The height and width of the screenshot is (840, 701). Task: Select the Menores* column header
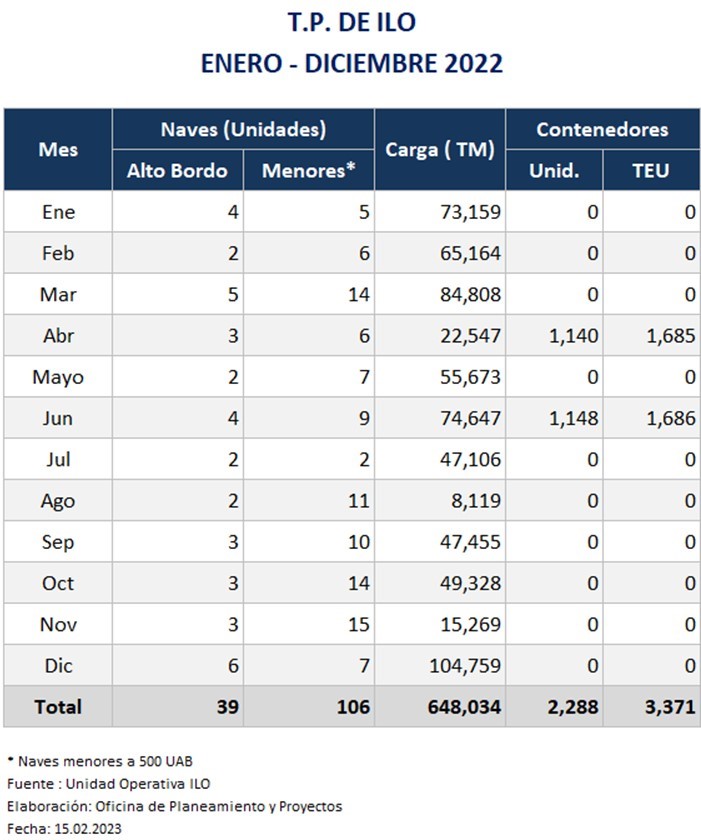308,170
